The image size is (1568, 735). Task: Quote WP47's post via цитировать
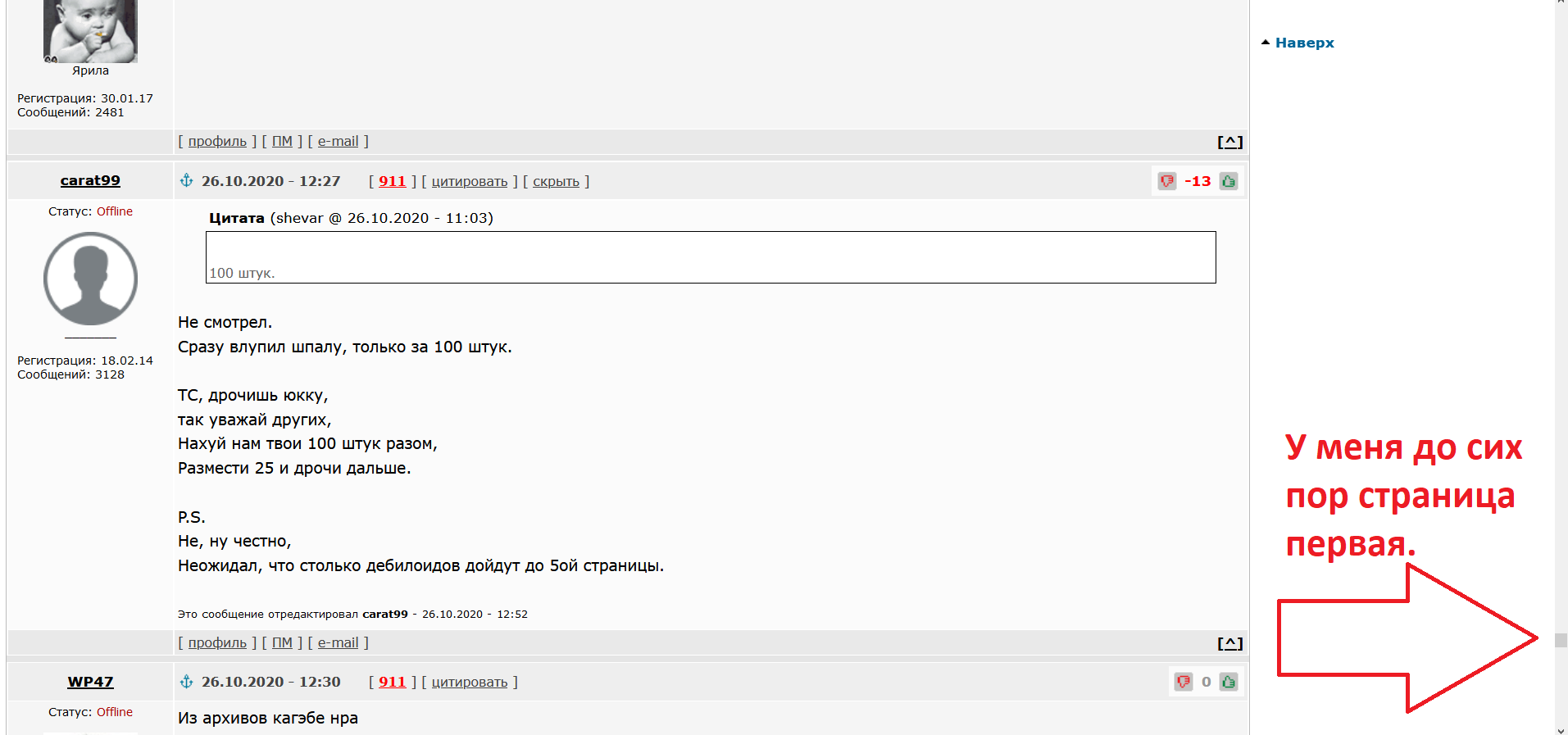[470, 682]
